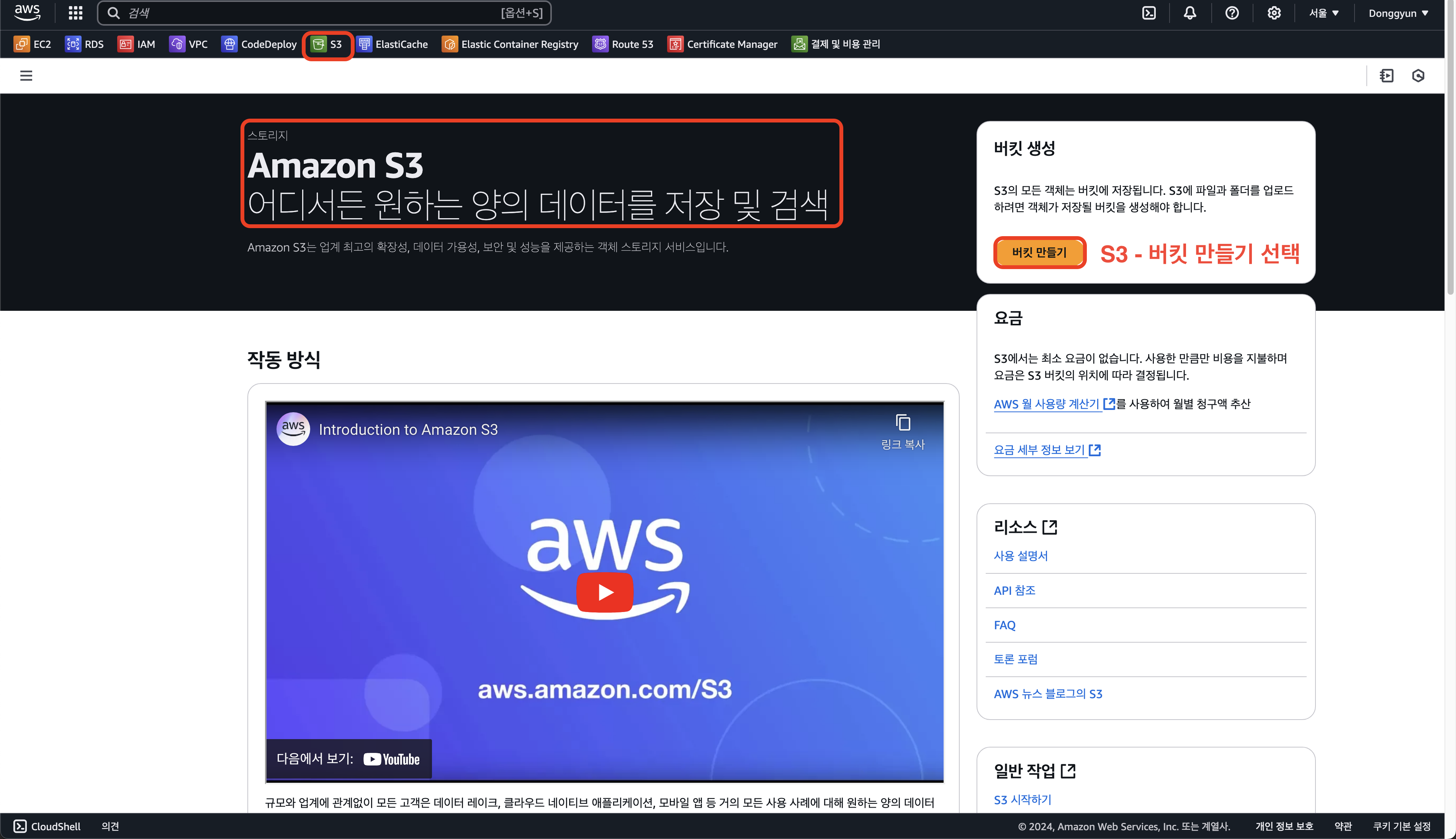Open 쿠키 기본 설정 footer link
The height and width of the screenshot is (839, 1456).
1402,826
